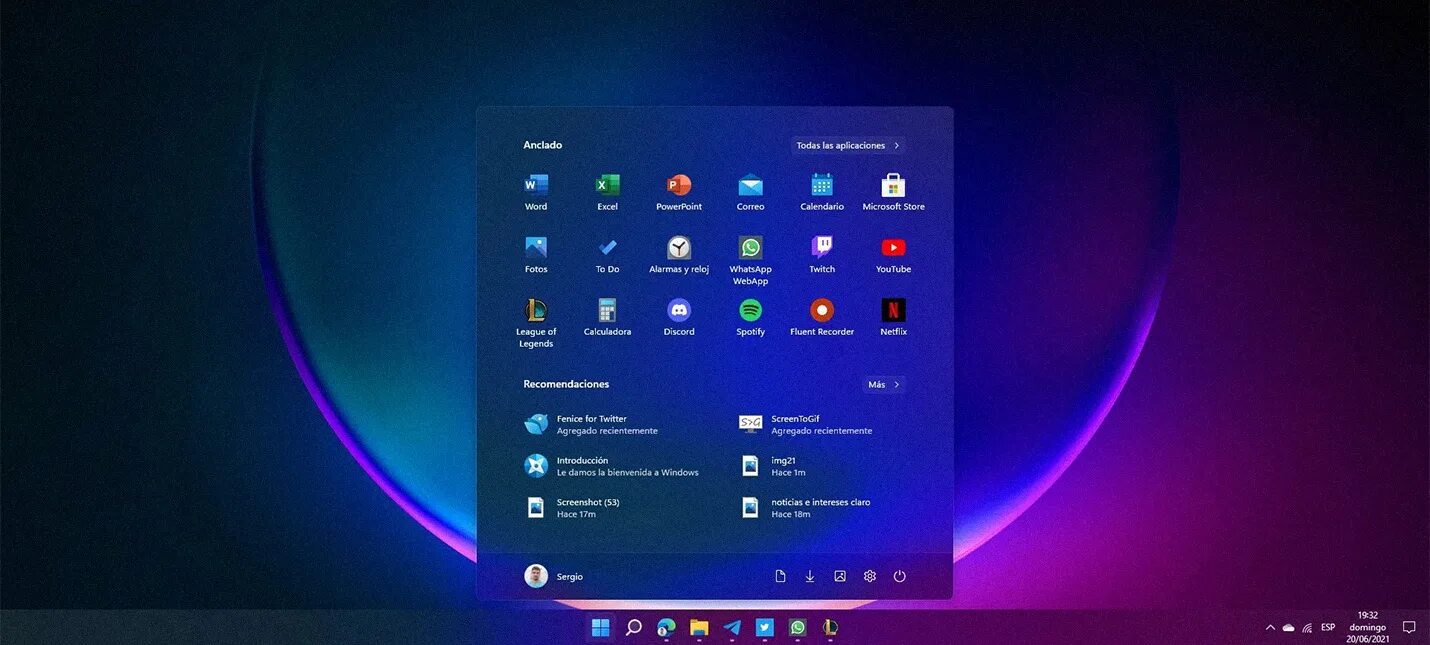The width and height of the screenshot is (1430, 645).
Task: Open League of Legends on the taskbar
Action: click(830, 628)
